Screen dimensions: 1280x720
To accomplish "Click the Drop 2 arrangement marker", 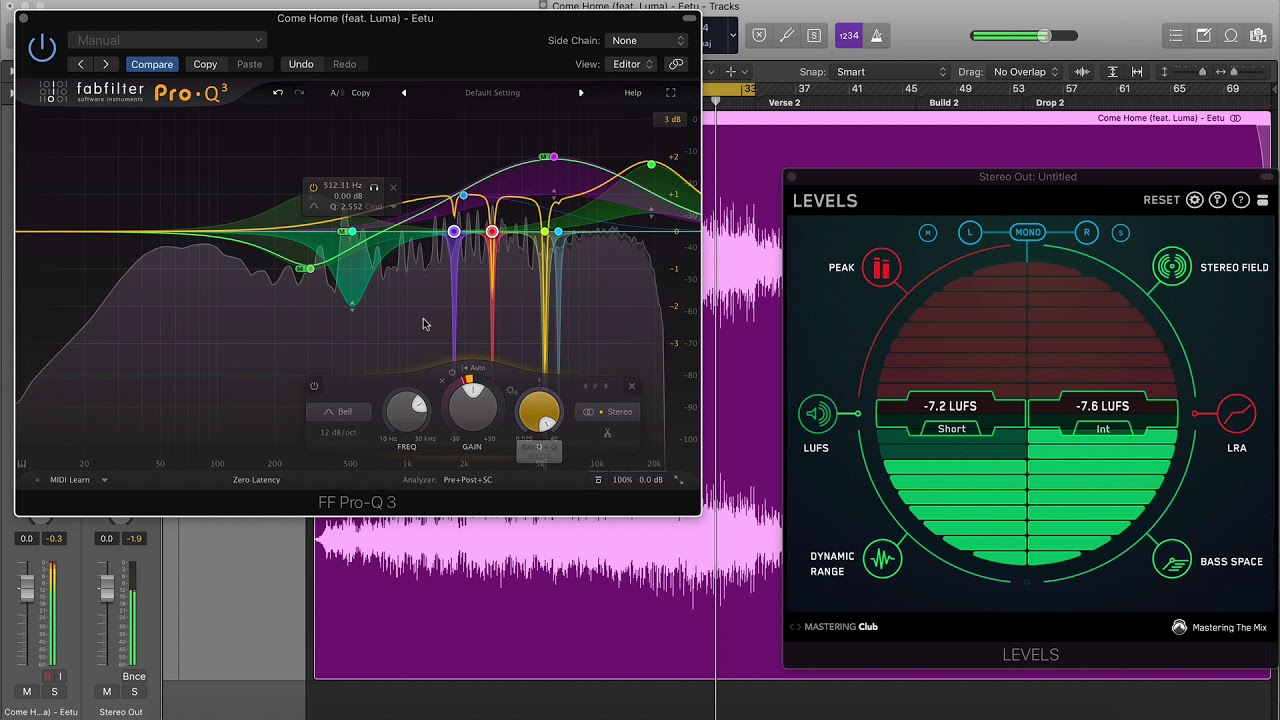I will click(1050, 103).
